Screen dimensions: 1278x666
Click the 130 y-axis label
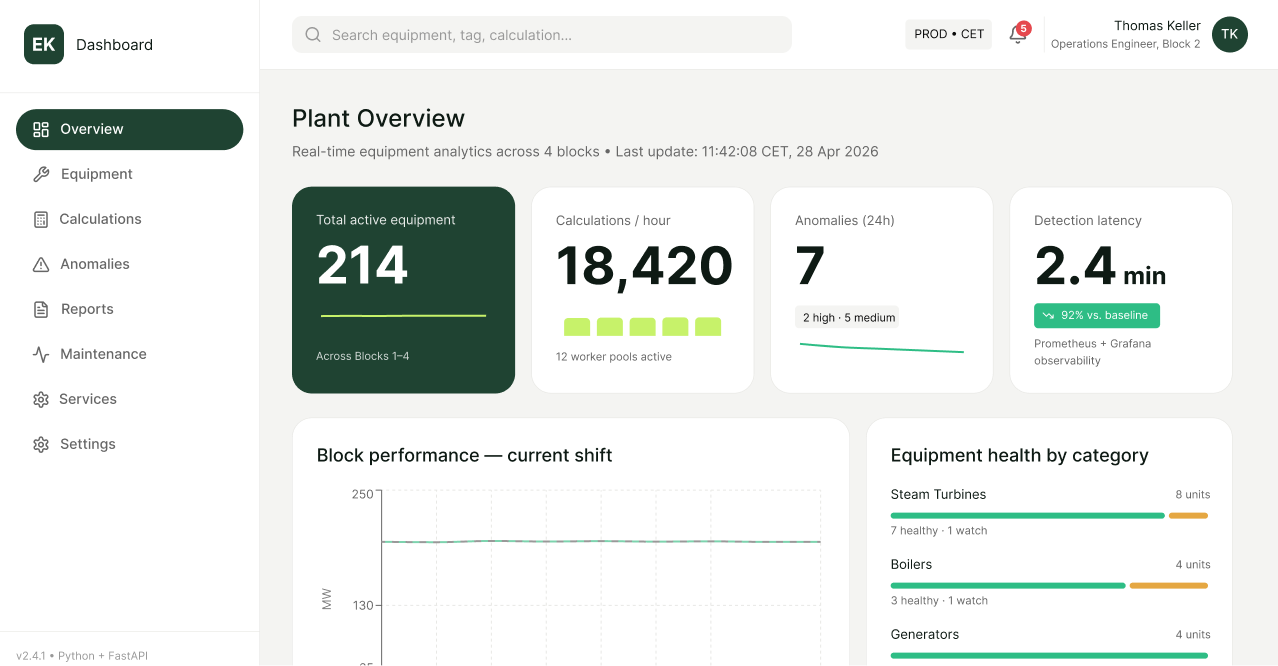[x=362, y=605]
